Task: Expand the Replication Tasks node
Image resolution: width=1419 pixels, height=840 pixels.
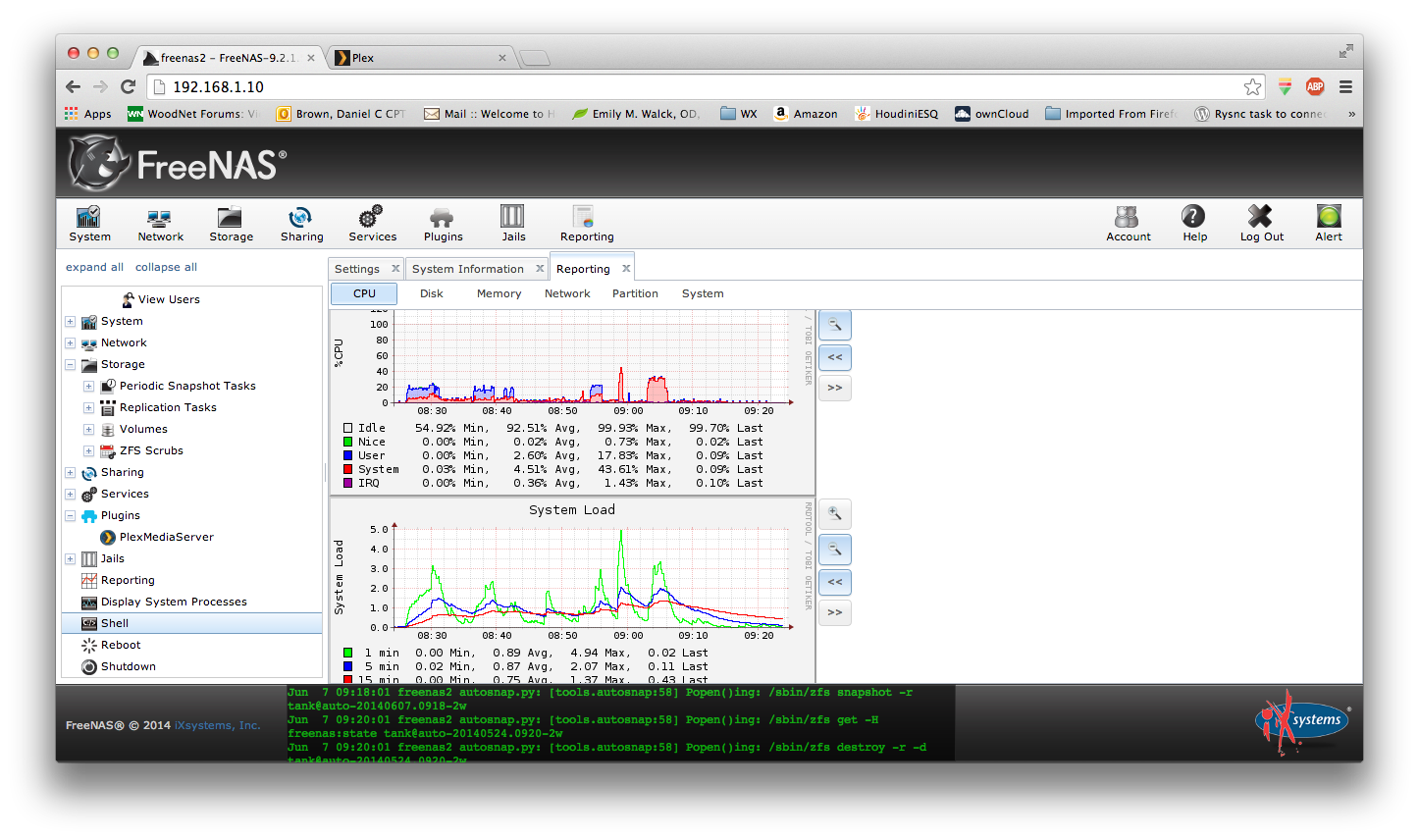Action: pos(88,408)
